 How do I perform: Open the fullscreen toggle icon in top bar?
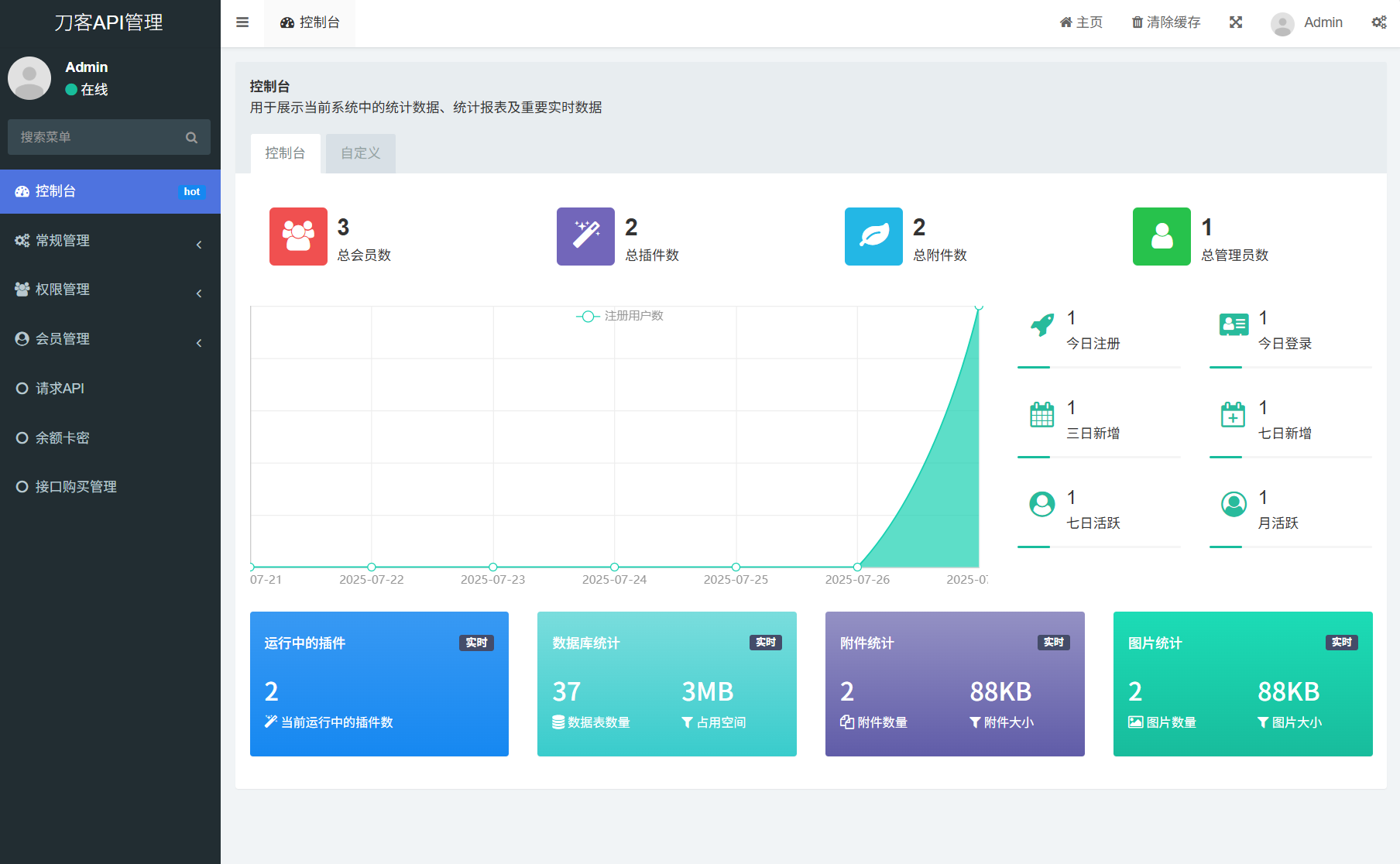[x=1236, y=22]
